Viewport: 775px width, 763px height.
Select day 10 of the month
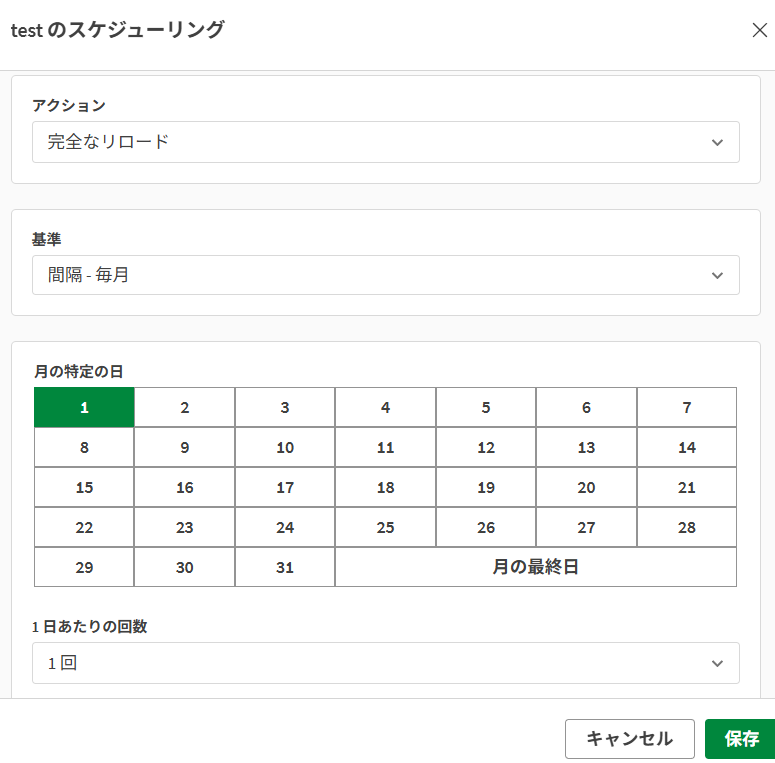[x=285, y=448]
